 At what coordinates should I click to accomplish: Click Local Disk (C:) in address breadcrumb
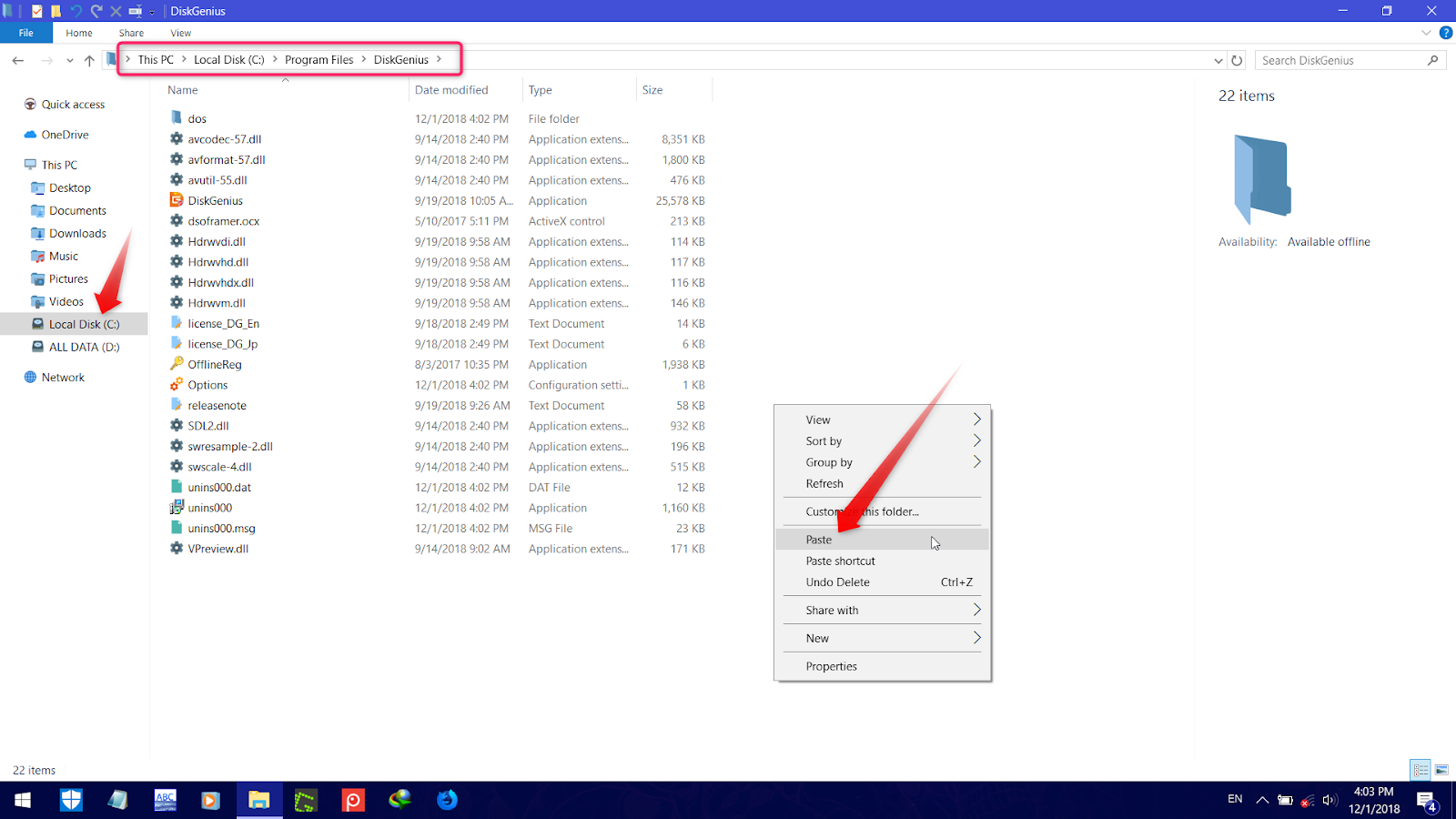(228, 59)
